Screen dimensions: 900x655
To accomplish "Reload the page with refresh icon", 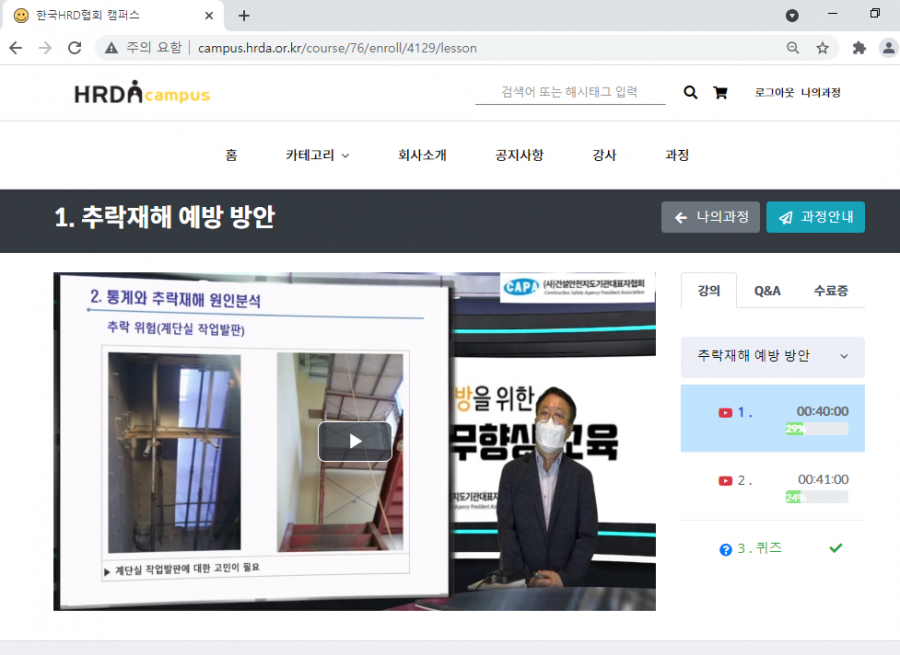I will click(x=75, y=48).
